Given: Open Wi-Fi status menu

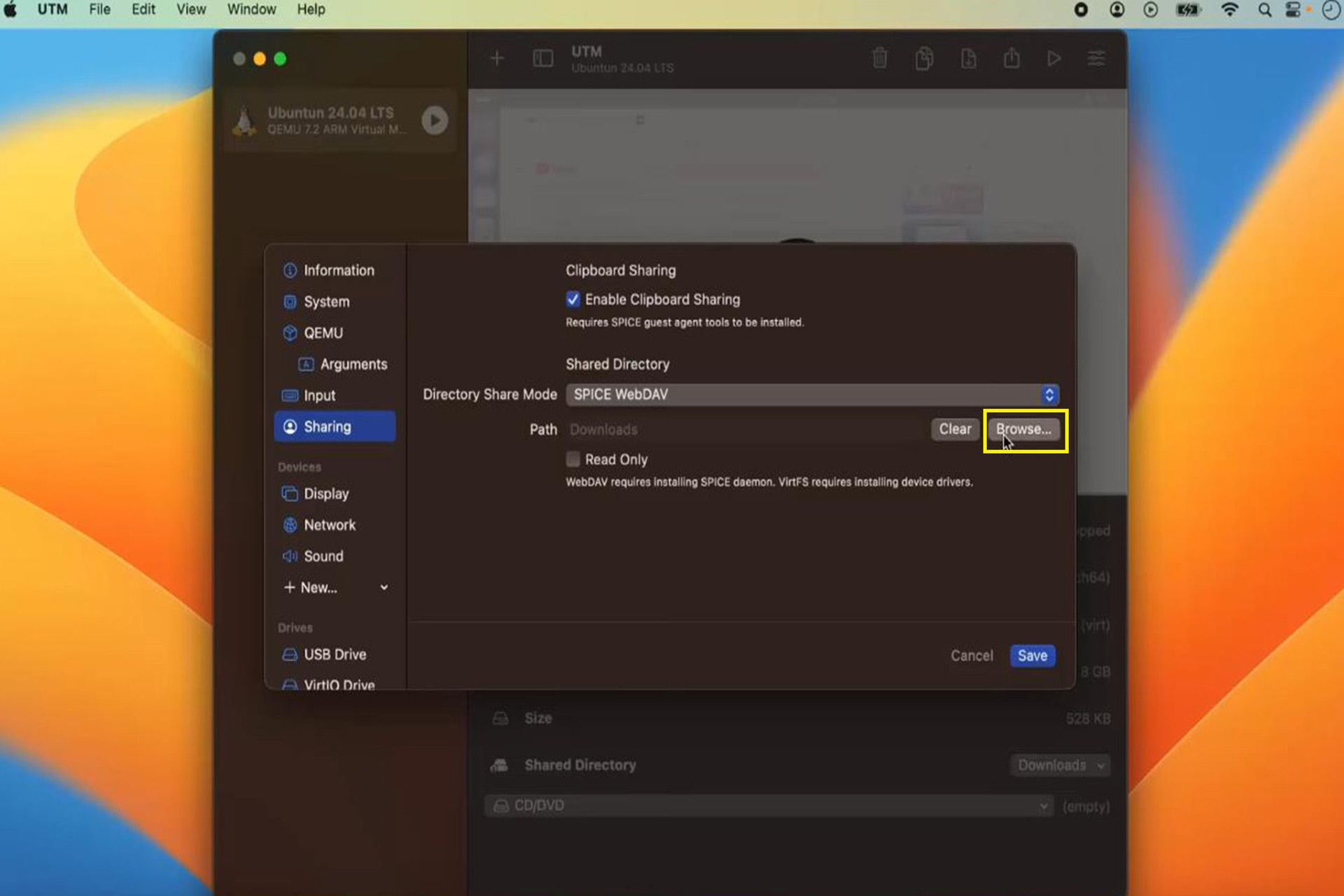Looking at the screenshot, I should coord(1229,10).
